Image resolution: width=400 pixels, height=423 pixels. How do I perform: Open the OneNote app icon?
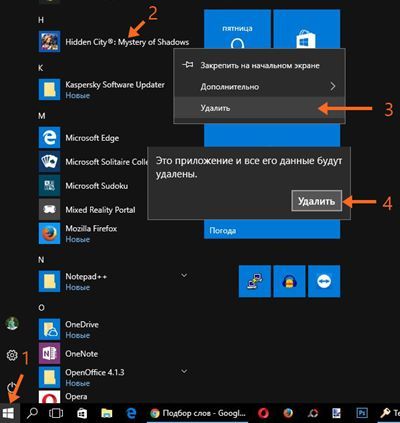tap(49, 353)
